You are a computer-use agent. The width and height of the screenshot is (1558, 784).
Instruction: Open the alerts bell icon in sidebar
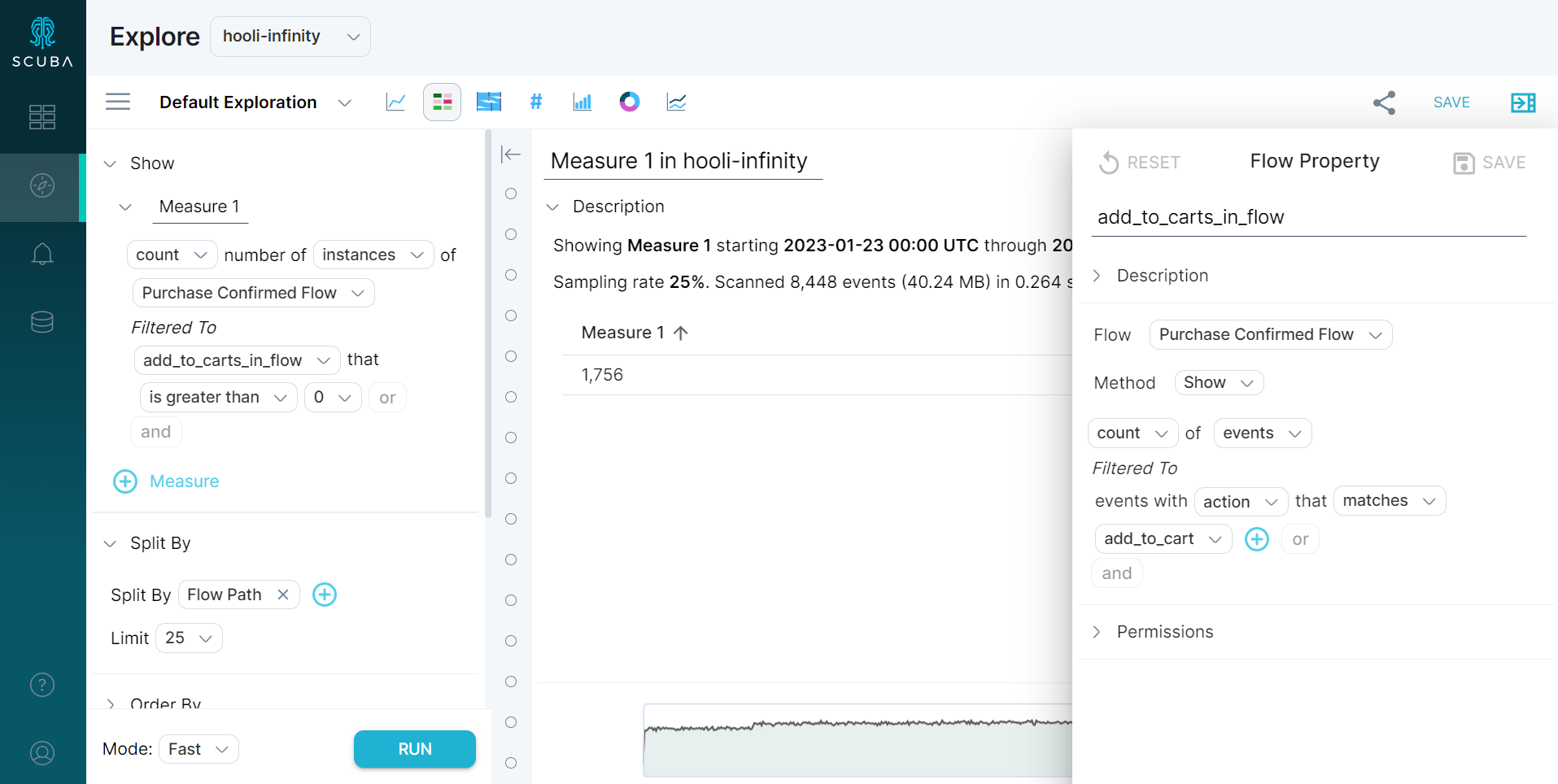pos(42,255)
